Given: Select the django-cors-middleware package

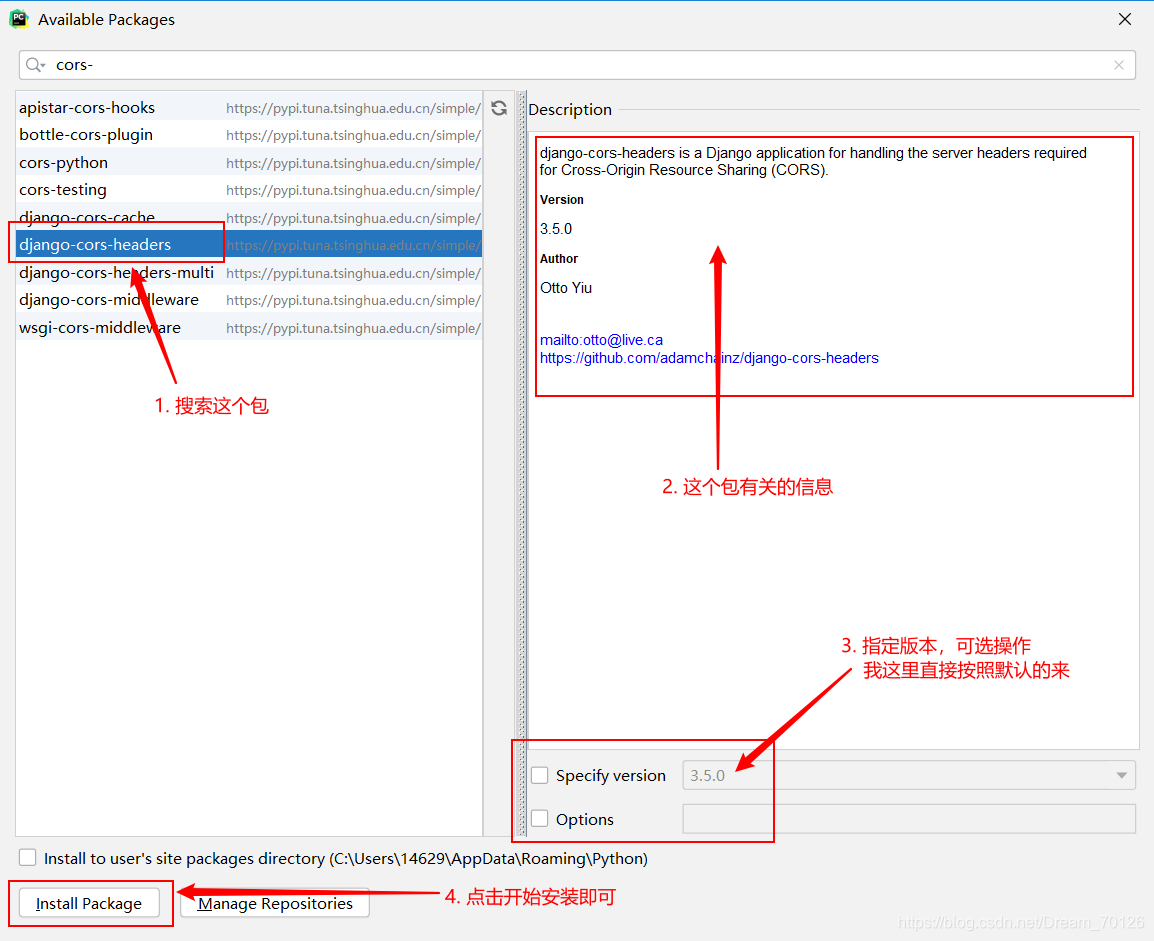Looking at the screenshot, I should (249, 300).
